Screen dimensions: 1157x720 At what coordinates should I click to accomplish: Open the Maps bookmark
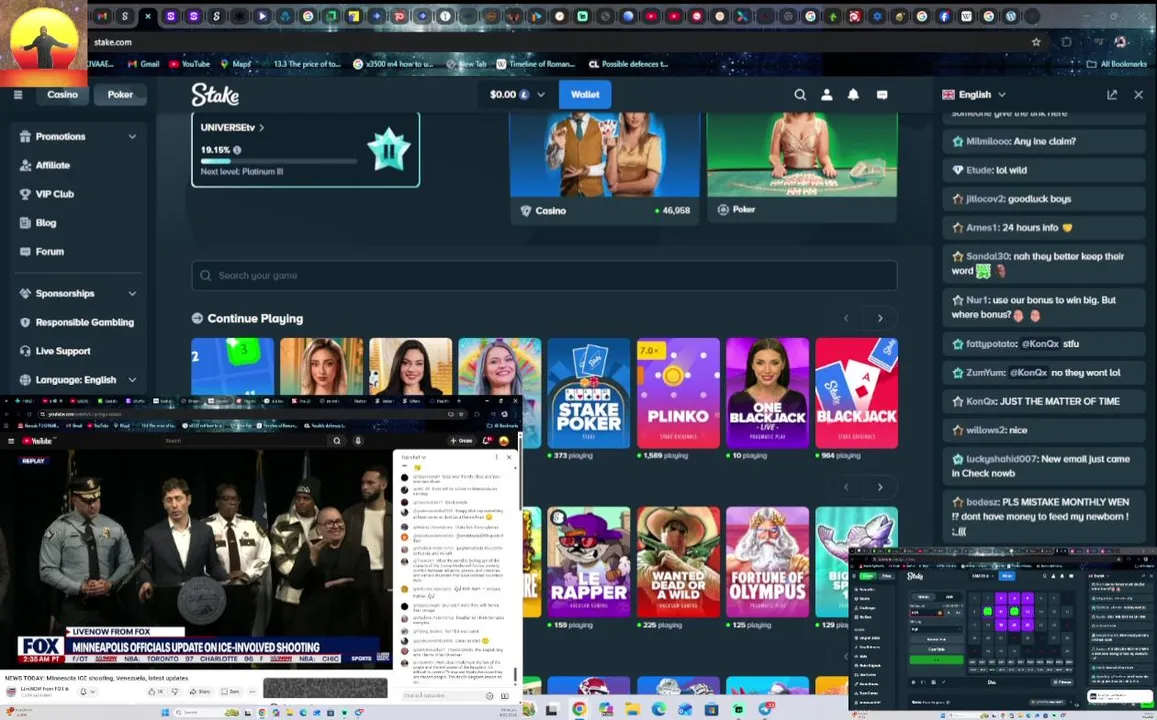[236, 64]
